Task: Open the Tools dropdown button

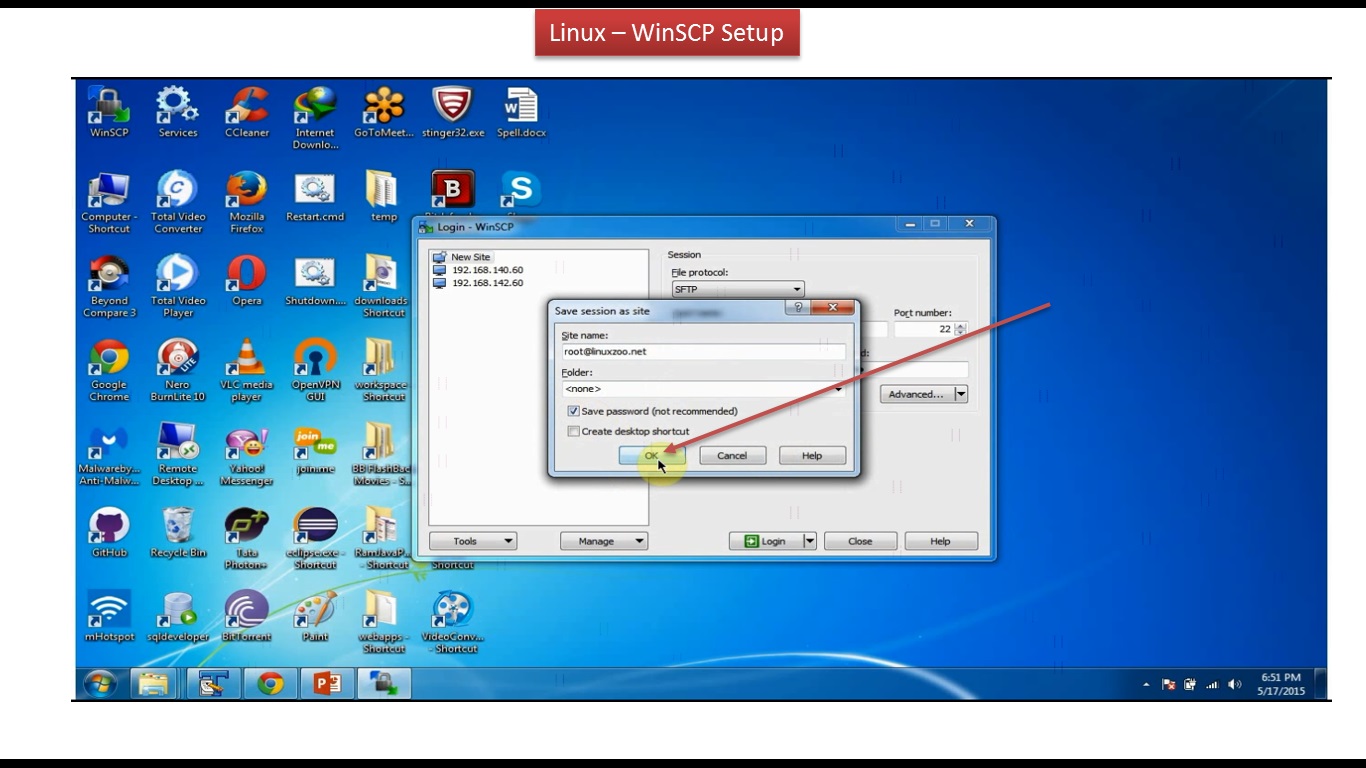Action: pos(472,541)
